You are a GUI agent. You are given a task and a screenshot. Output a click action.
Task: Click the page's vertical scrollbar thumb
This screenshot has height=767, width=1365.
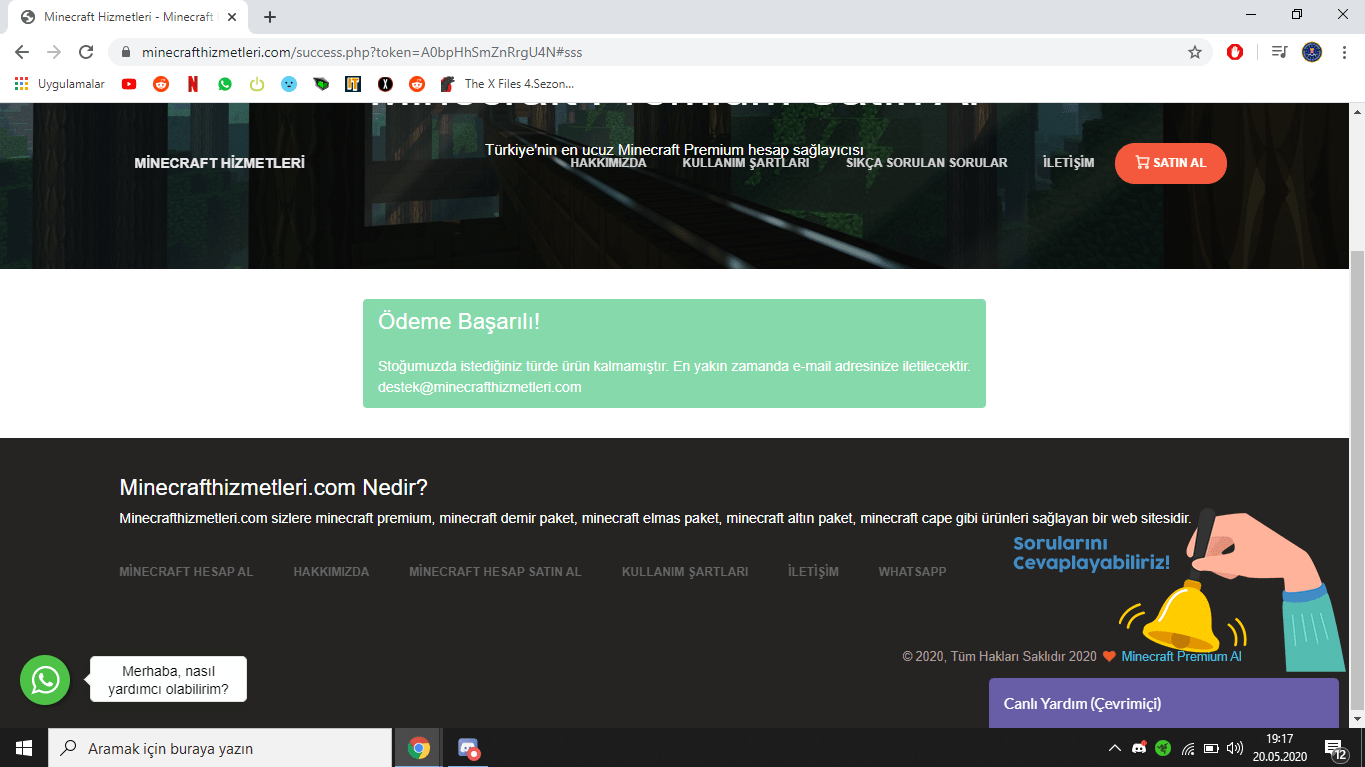coord(1357,478)
